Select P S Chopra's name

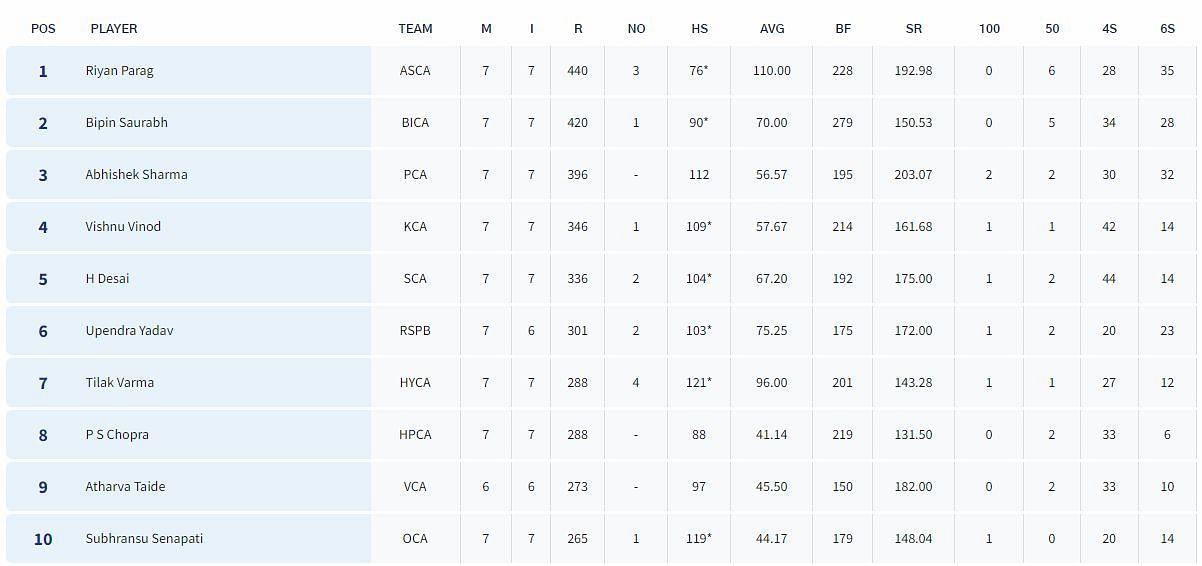coord(116,435)
